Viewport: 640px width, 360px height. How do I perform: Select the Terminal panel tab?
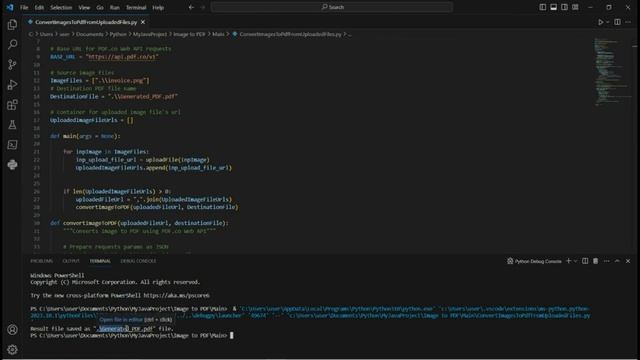coord(100,261)
